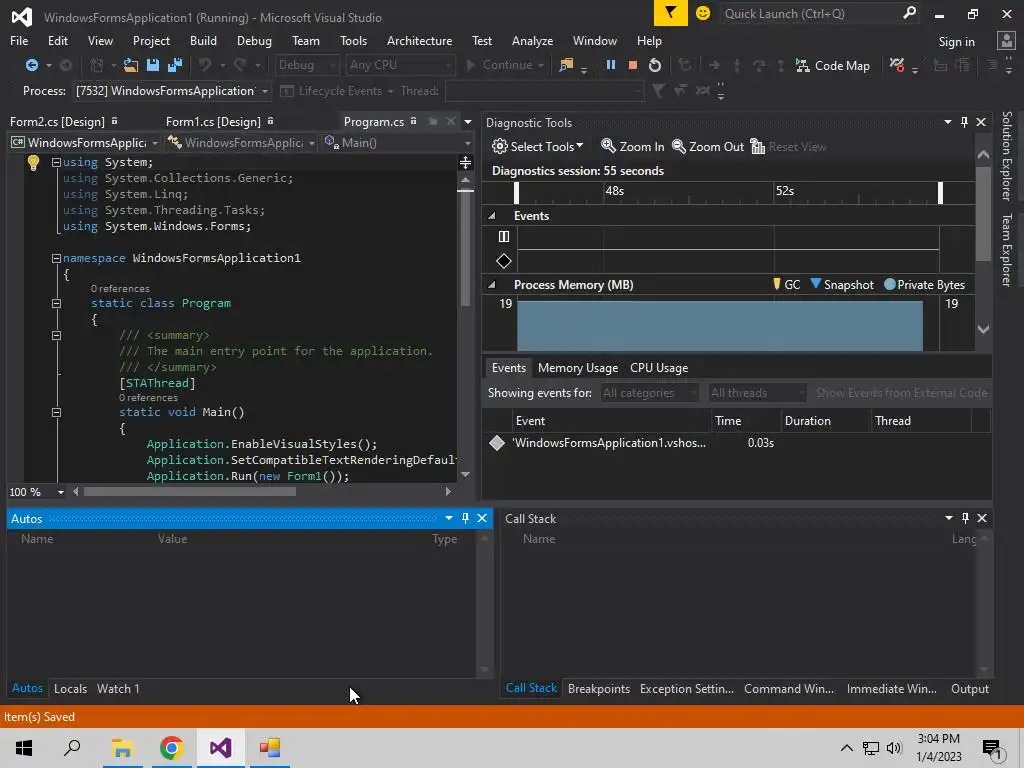Open Select Tools gear in Diagnostic Tools
Image resolution: width=1024 pixels, height=768 pixels.
pos(537,146)
